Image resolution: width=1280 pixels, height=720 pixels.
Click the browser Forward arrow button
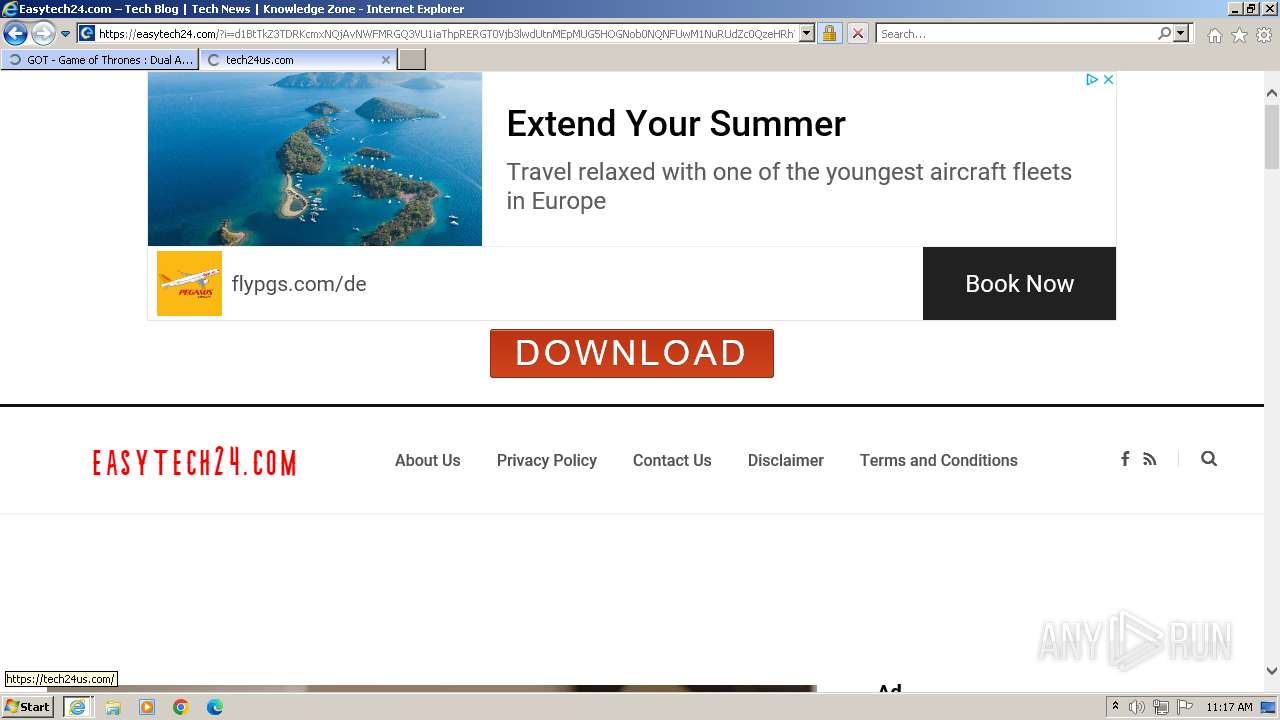pos(43,34)
